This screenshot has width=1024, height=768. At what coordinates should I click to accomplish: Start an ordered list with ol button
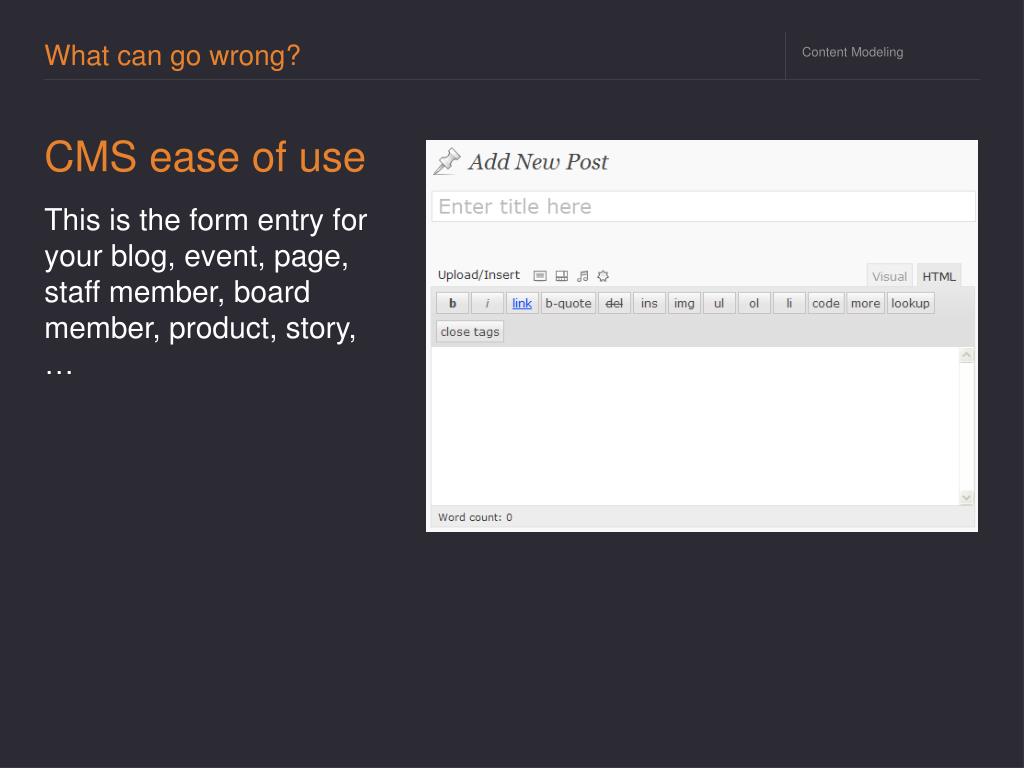pyautogui.click(x=754, y=303)
